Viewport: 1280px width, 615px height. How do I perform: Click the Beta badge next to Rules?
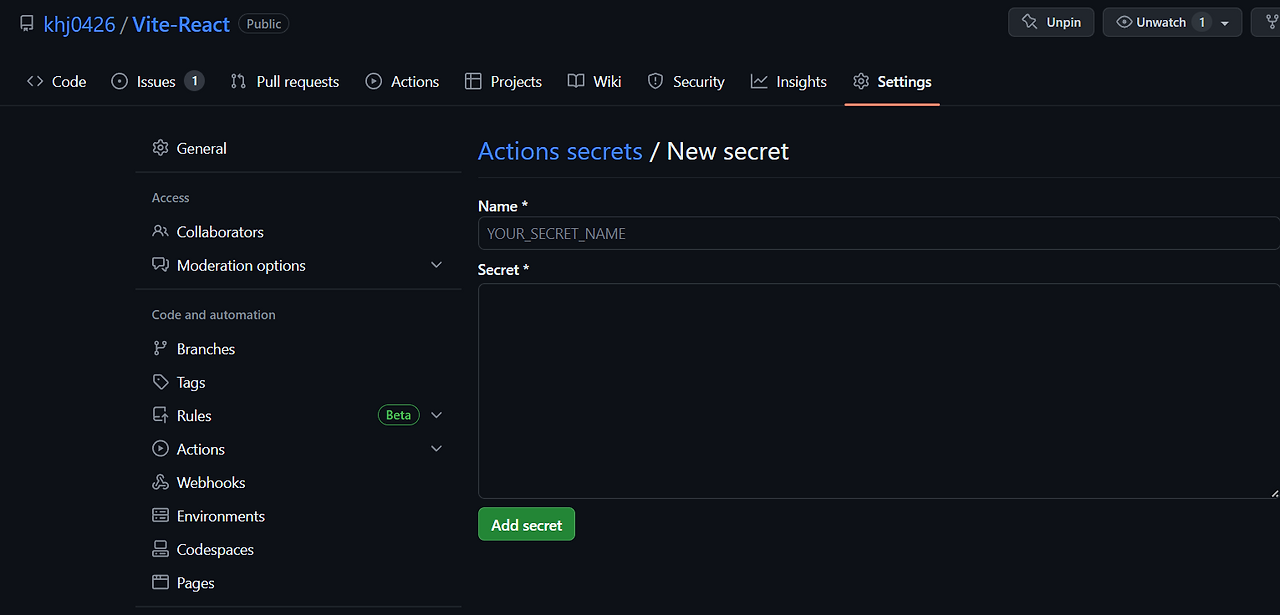pos(398,415)
